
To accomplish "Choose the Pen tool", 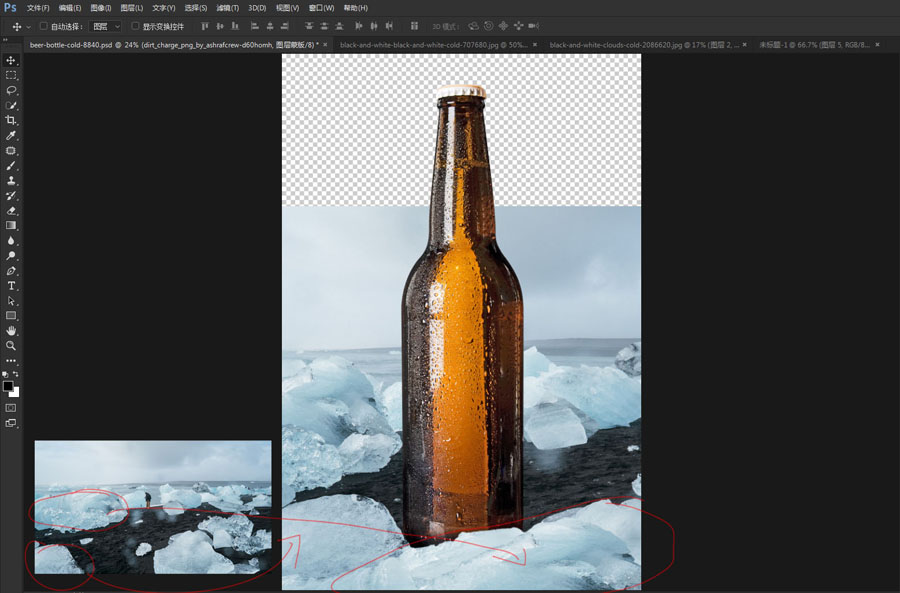I will (12, 271).
